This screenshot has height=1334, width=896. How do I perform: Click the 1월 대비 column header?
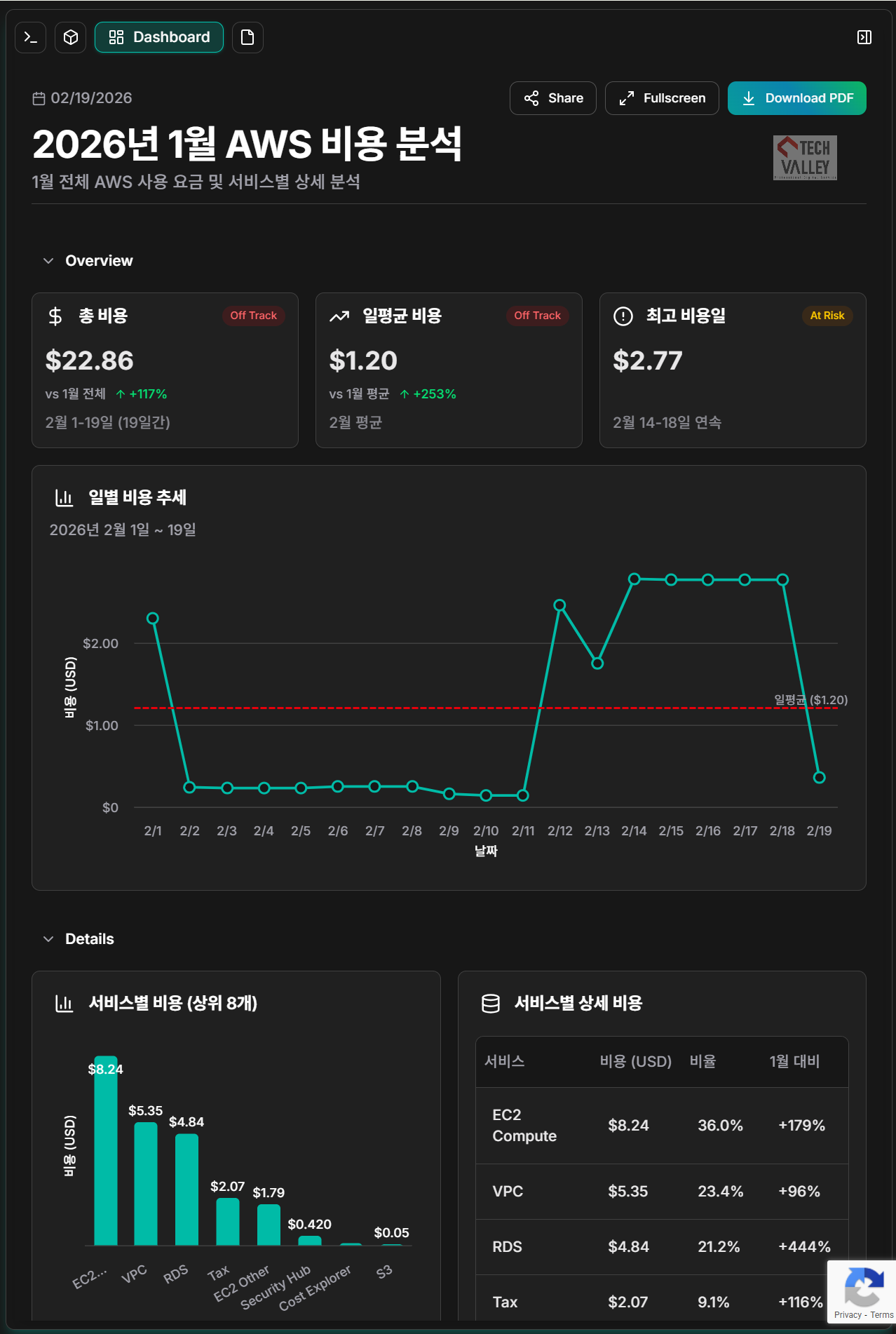tap(795, 1061)
